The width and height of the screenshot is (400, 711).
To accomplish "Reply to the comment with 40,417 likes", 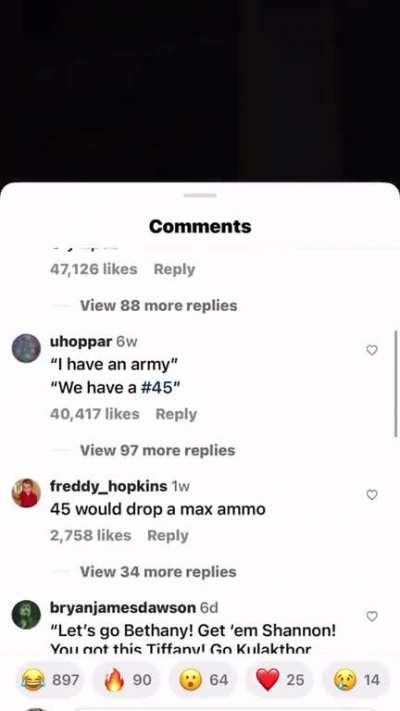I will [176, 414].
